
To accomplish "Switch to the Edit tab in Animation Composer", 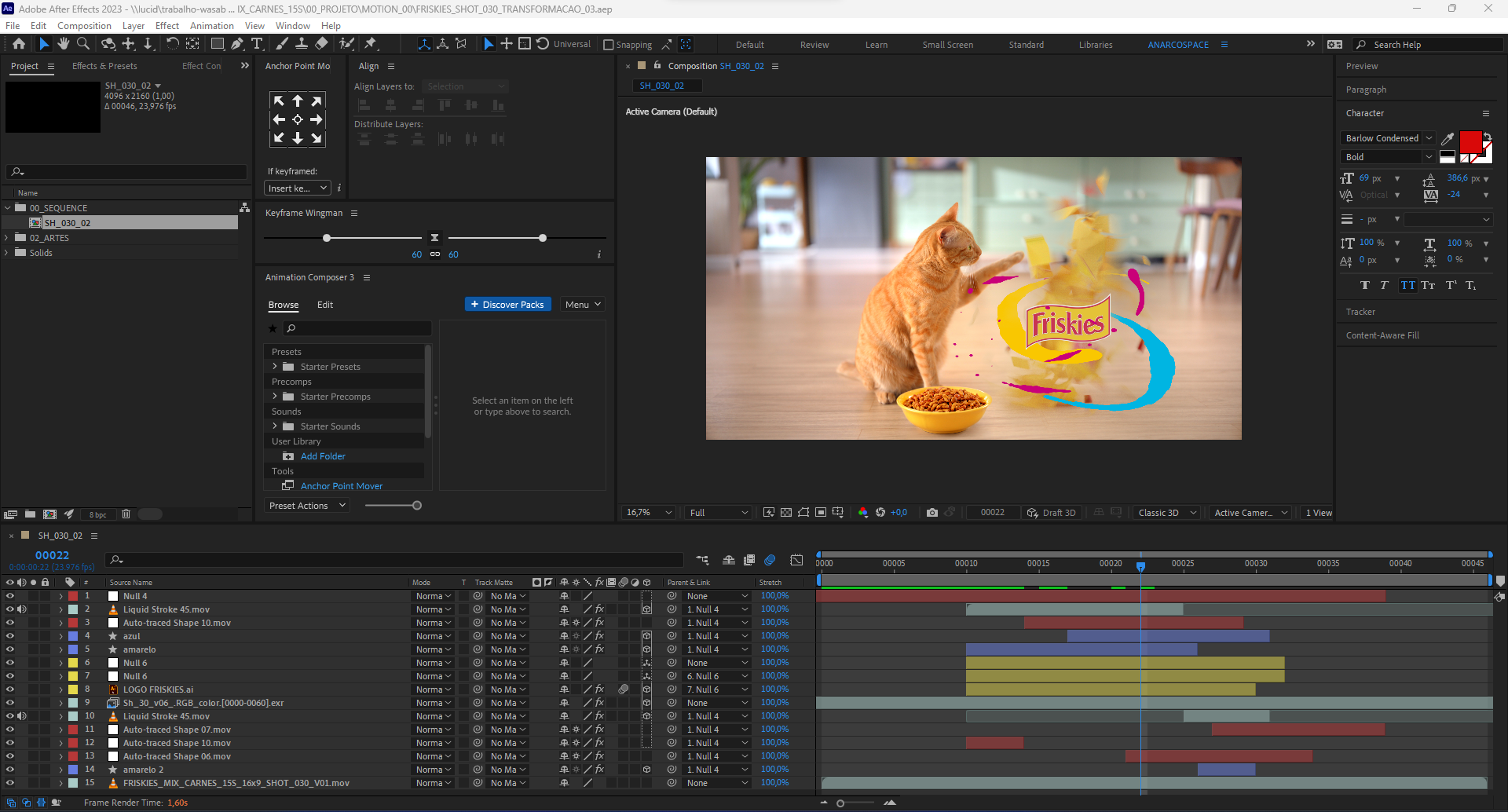I will click(x=325, y=305).
